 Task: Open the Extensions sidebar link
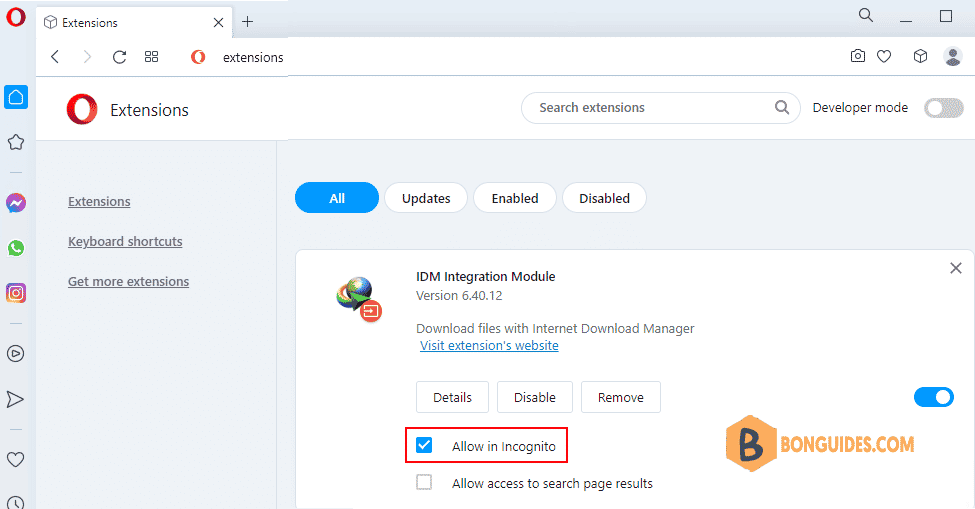[99, 201]
